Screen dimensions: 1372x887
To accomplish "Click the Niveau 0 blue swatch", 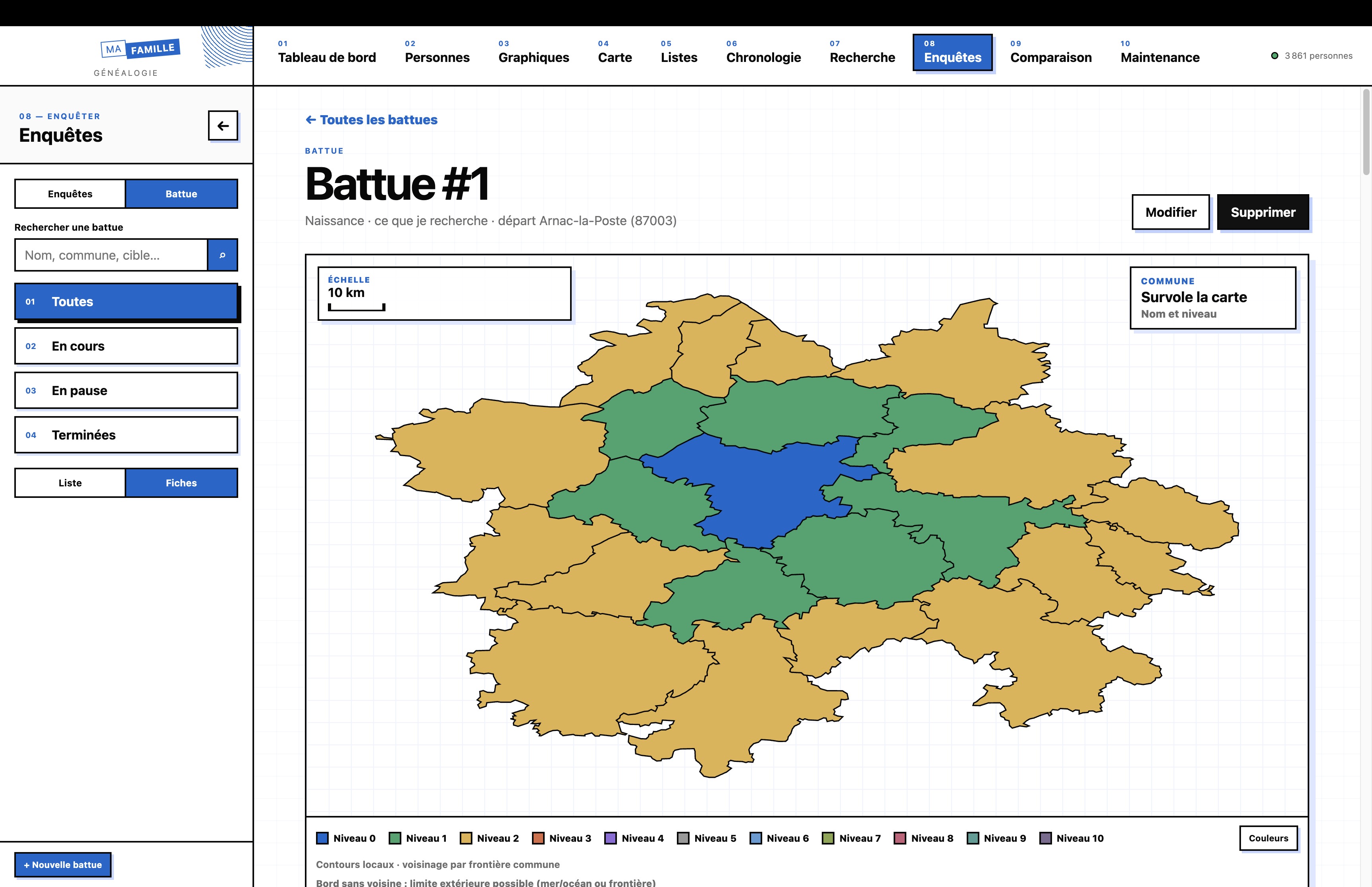I will pyautogui.click(x=322, y=838).
